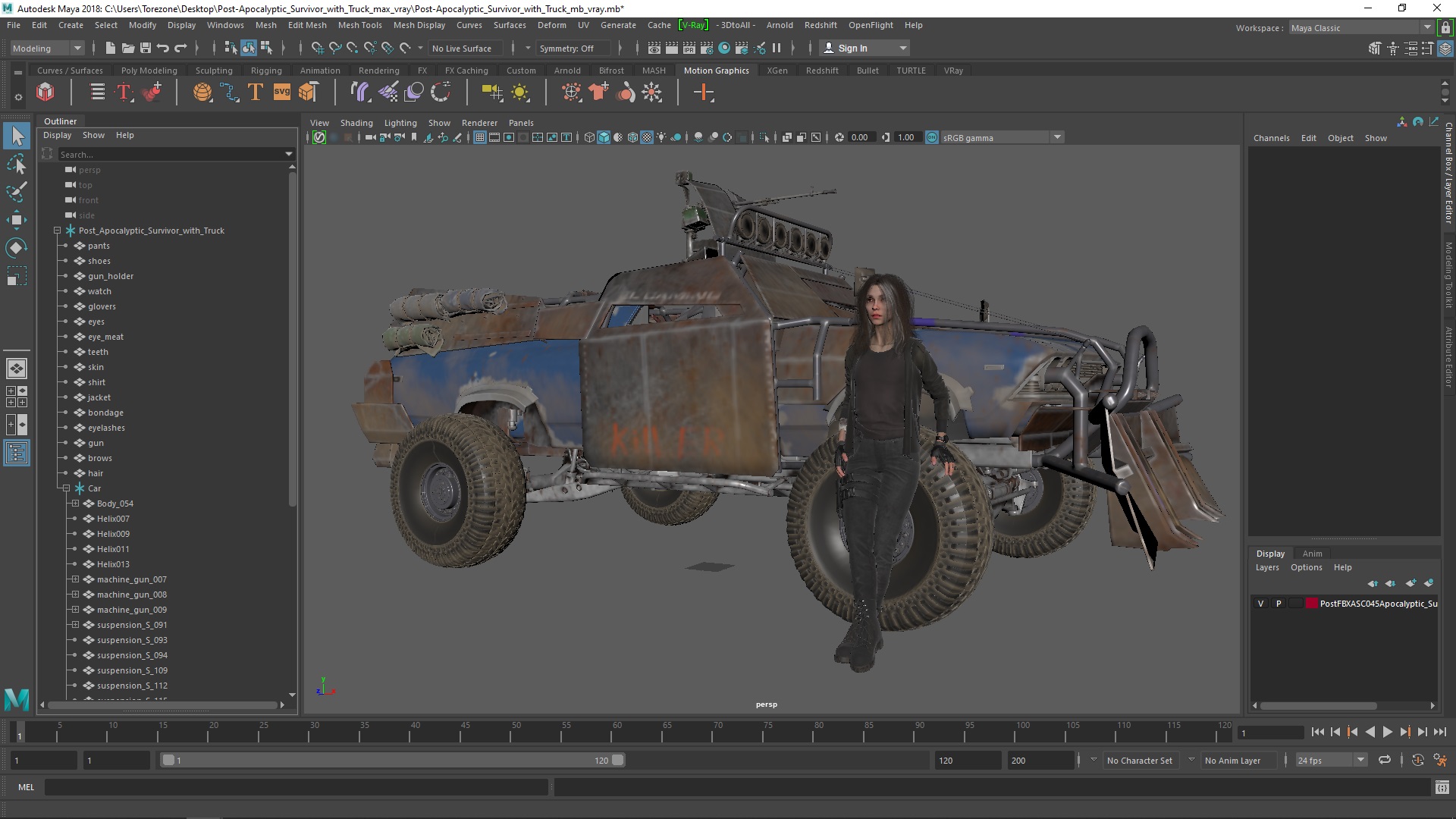The width and height of the screenshot is (1456, 819).
Task: Open the Modeling menu set dropdown
Action: pyautogui.click(x=47, y=48)
